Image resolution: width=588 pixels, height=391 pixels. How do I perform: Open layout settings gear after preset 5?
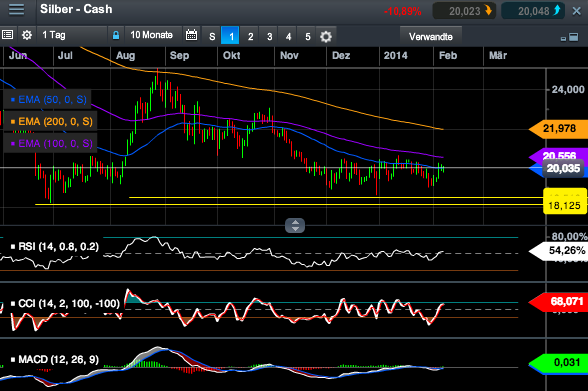326,36
